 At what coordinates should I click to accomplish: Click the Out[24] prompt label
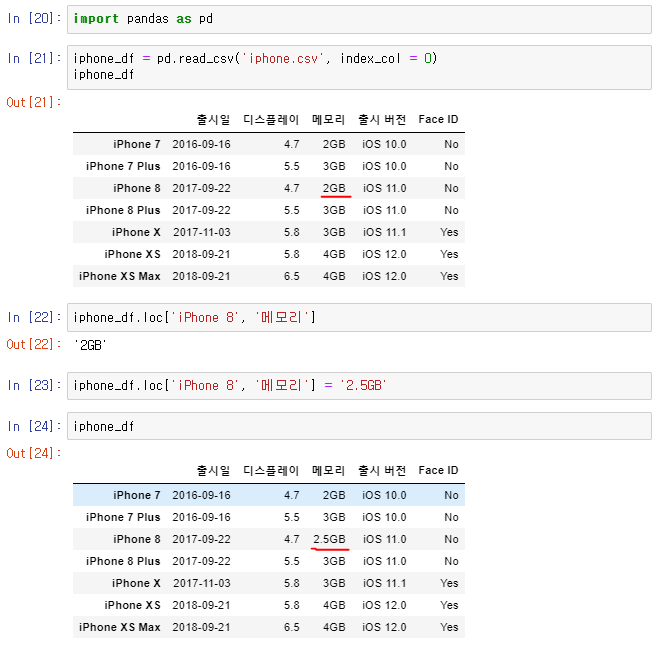[34, 453]
